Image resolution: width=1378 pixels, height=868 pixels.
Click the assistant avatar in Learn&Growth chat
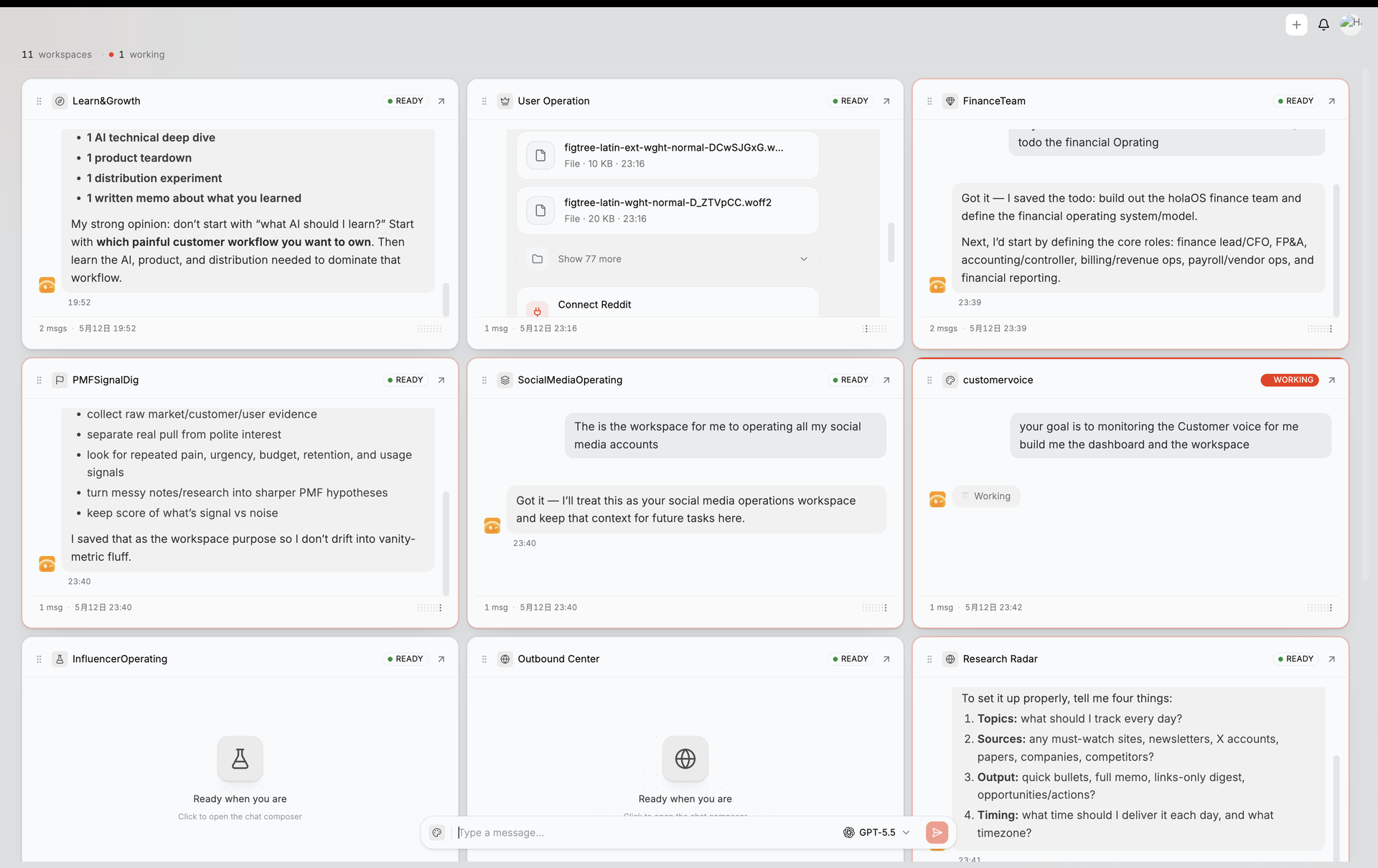pos(47,286)
